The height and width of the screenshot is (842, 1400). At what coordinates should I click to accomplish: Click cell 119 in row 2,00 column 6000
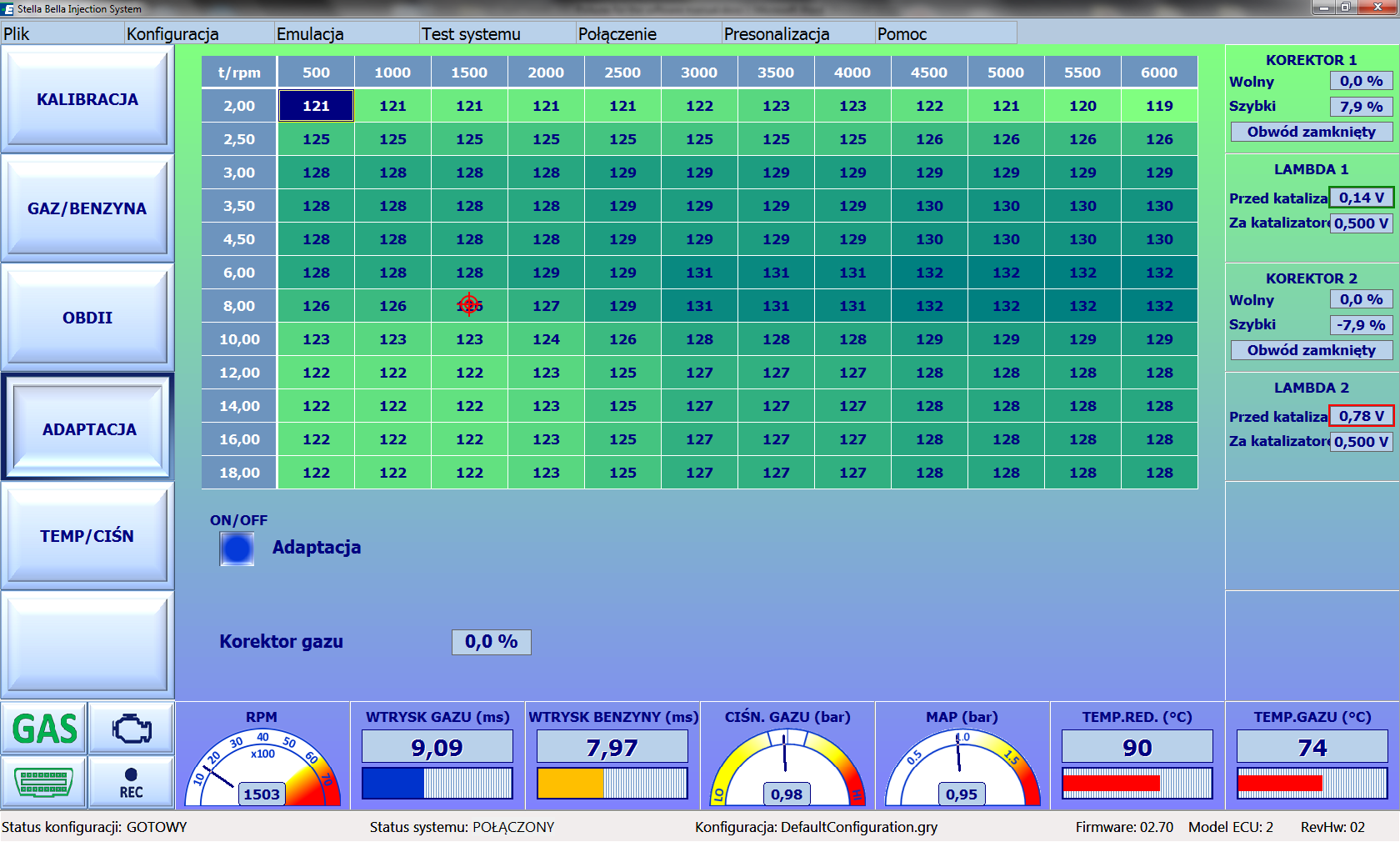coord(1159,106)
